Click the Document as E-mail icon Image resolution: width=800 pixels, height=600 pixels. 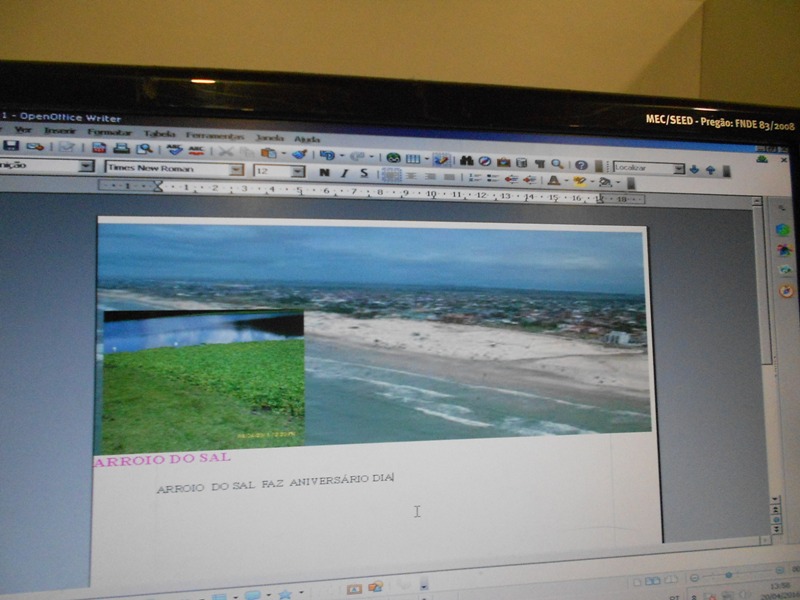[35, 146]
